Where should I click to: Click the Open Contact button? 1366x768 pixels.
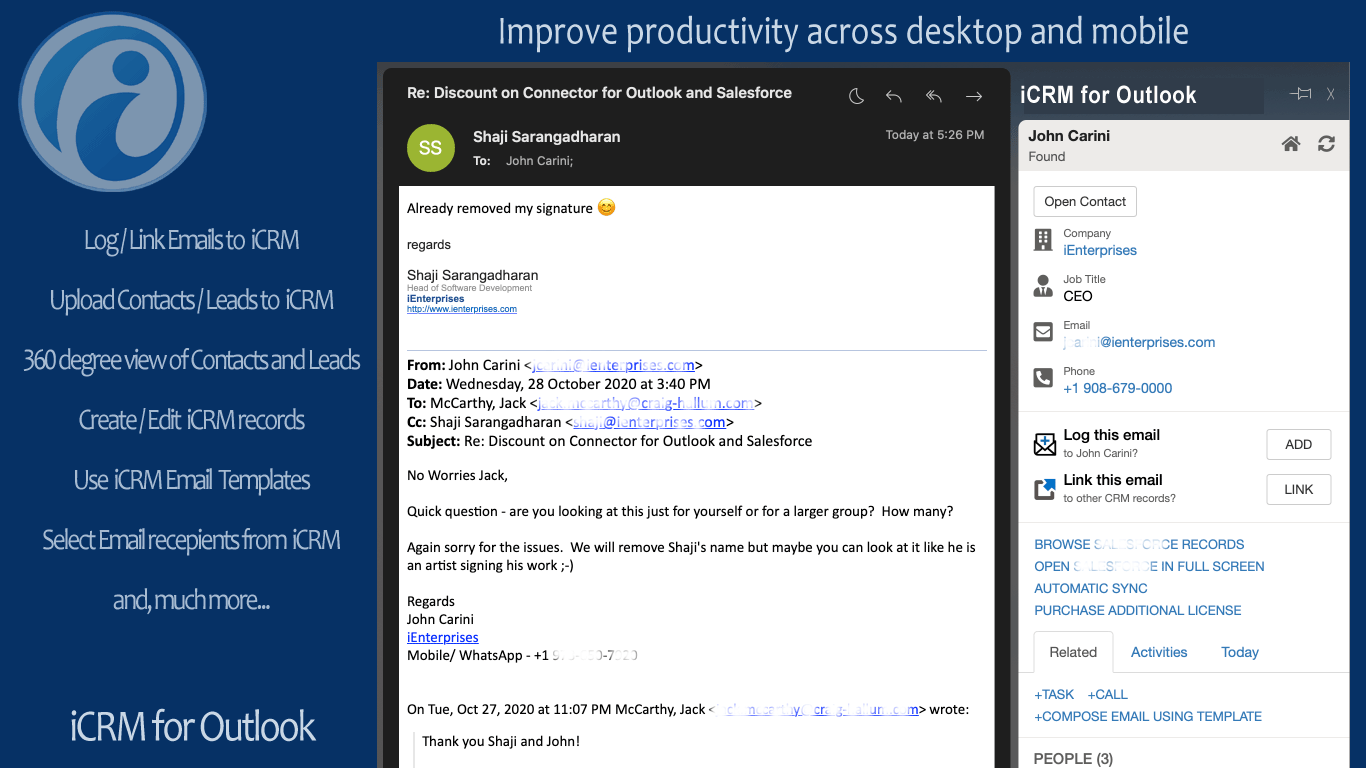[1085, 201]
